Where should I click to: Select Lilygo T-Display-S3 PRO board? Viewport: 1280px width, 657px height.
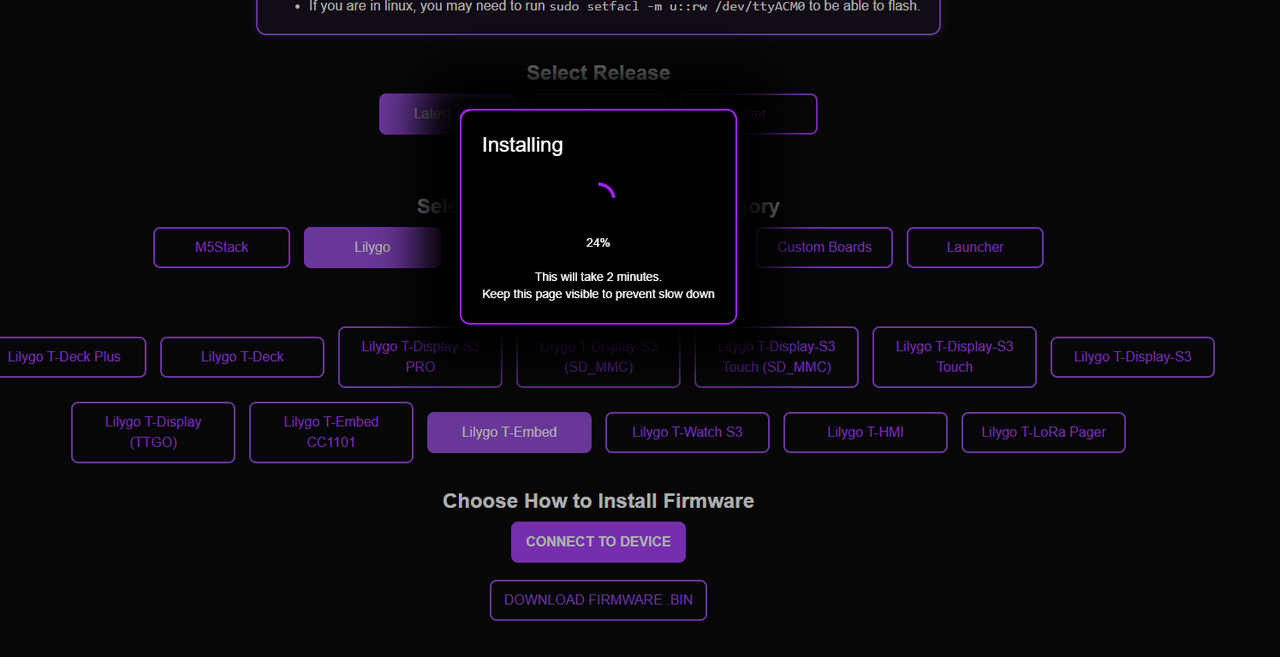click(420, 357)
